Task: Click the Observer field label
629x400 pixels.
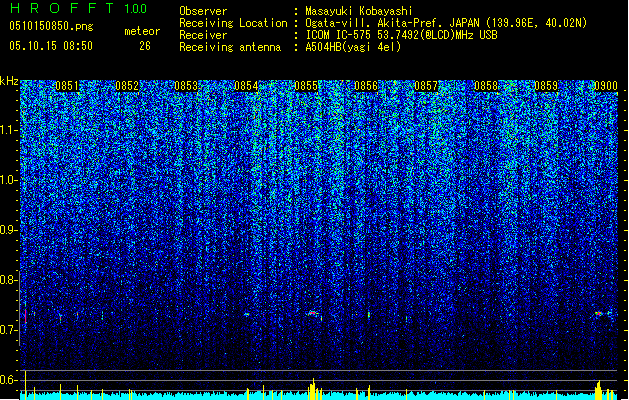Action: 203,11
